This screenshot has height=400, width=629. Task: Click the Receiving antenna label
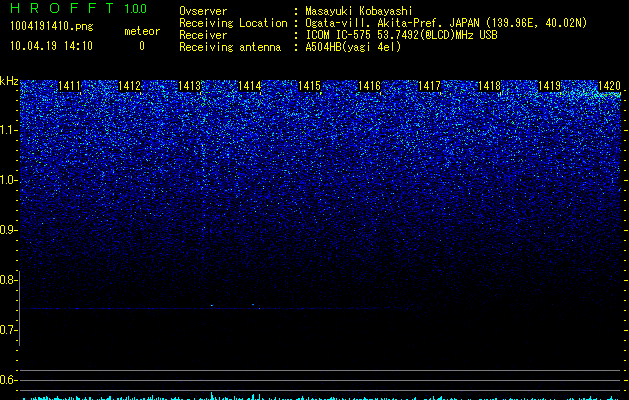coord(230,47)
